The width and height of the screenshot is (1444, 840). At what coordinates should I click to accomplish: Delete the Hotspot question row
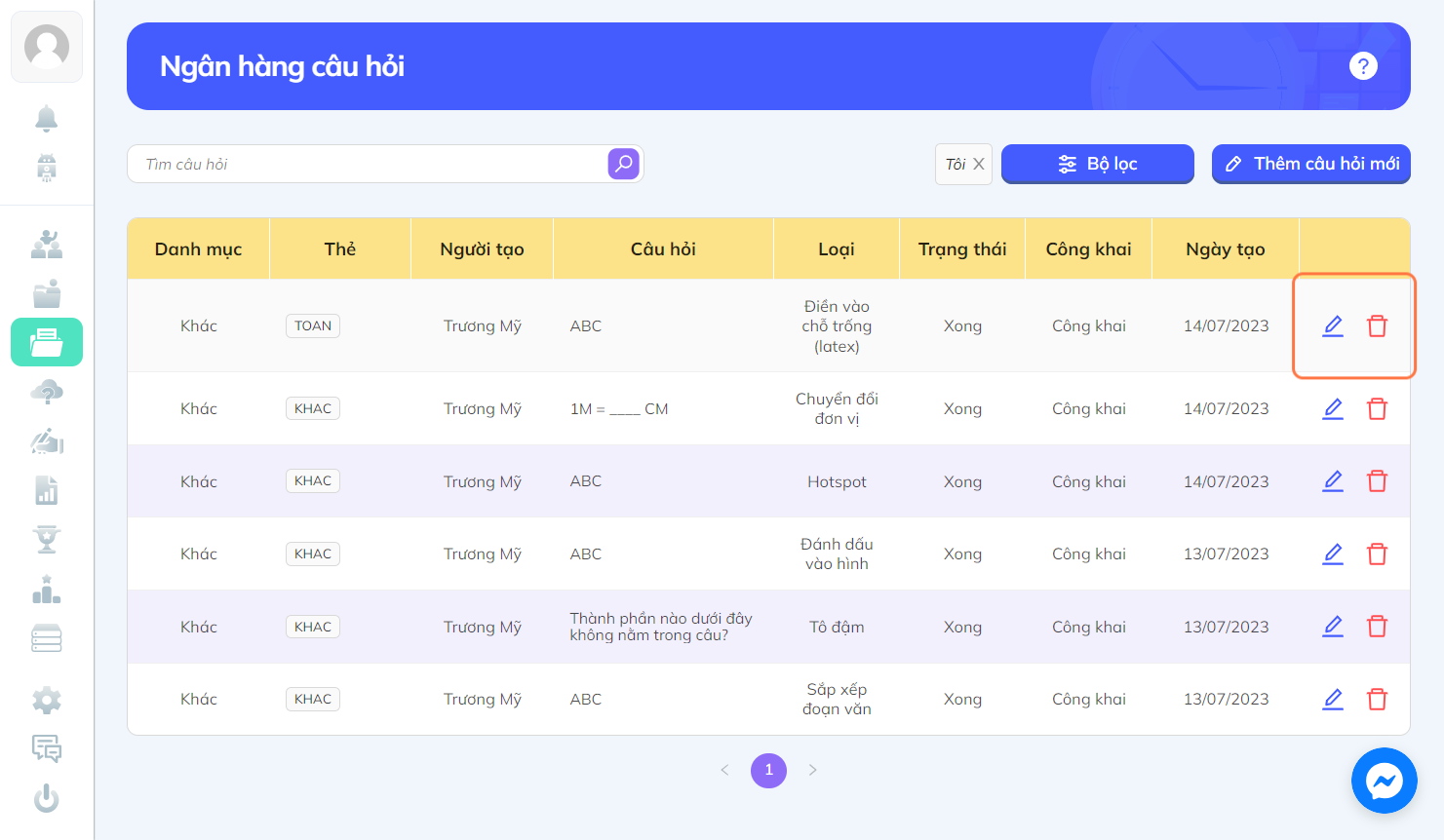(x=1377, y=480)
